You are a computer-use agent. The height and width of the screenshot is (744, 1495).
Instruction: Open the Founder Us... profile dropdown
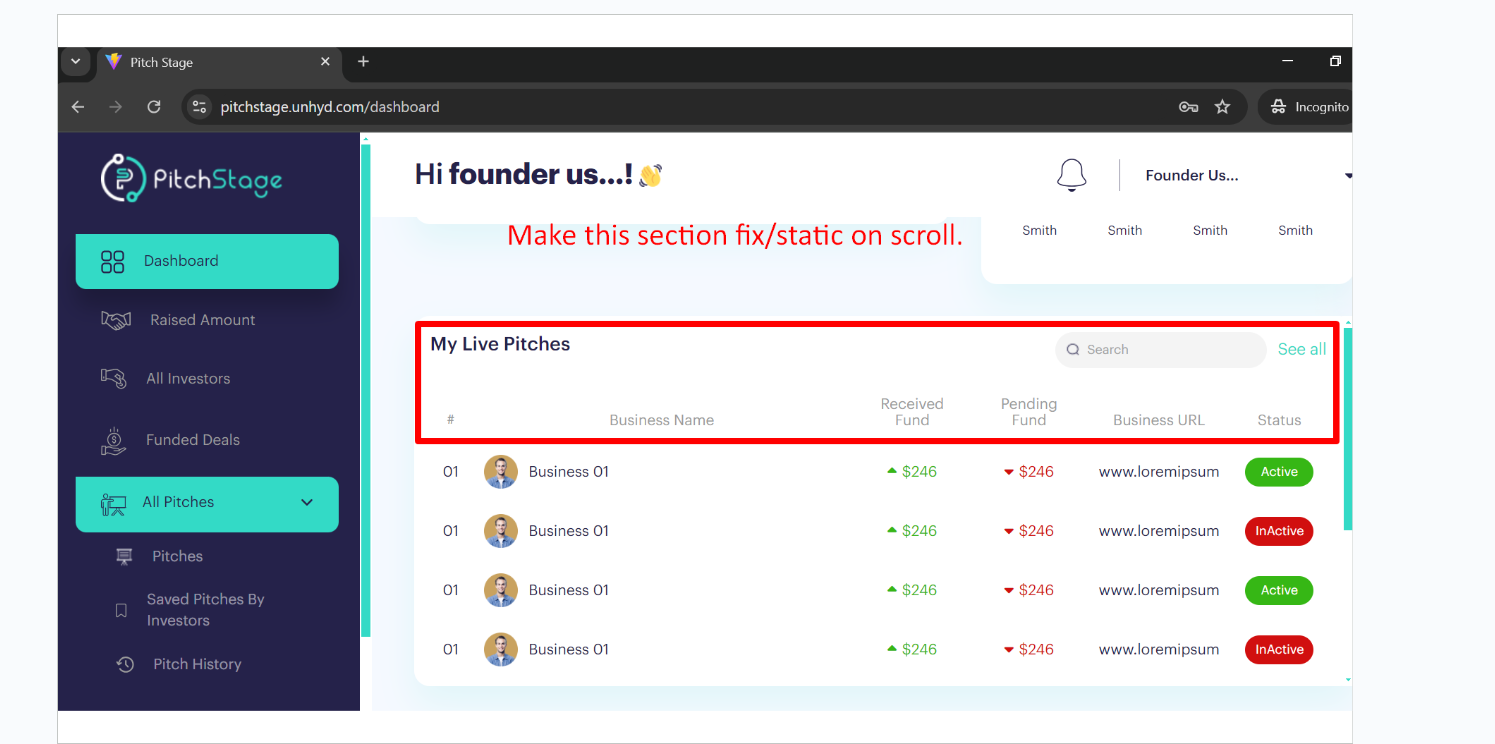pyautogui.click(x=1248, y=176)
